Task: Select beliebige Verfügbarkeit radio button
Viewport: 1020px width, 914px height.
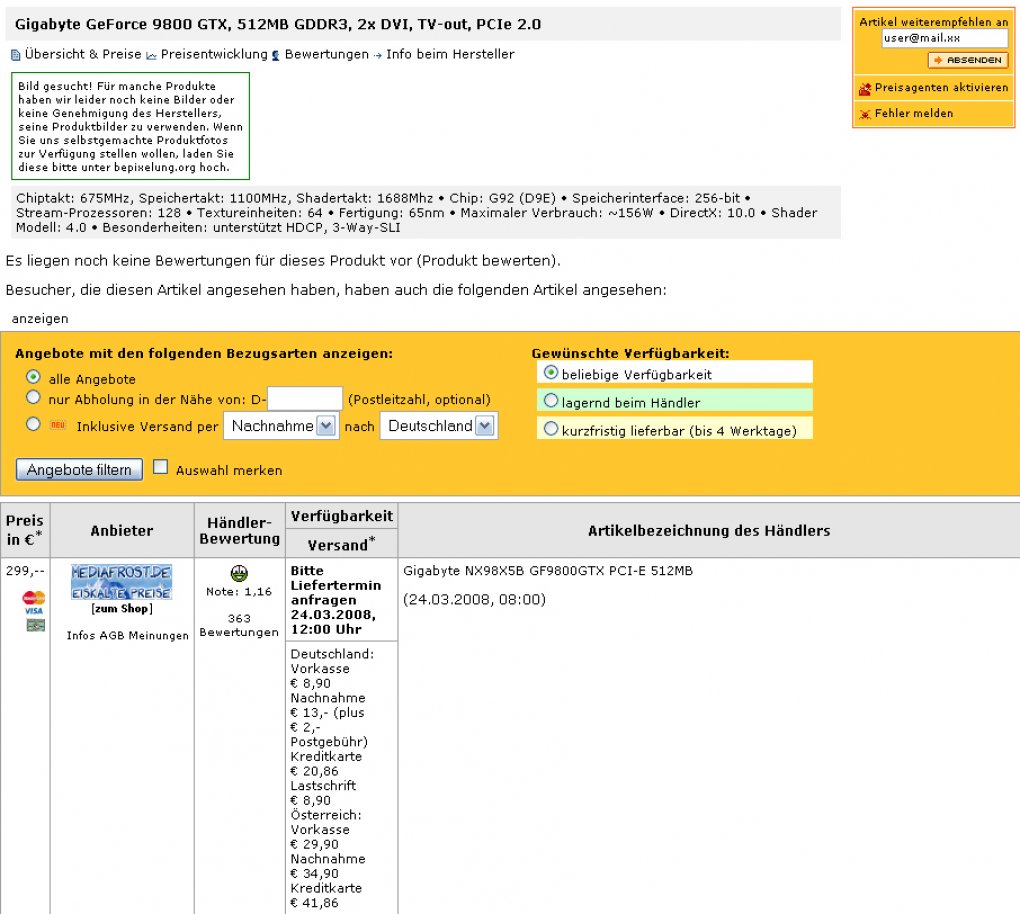Action: 551,373
